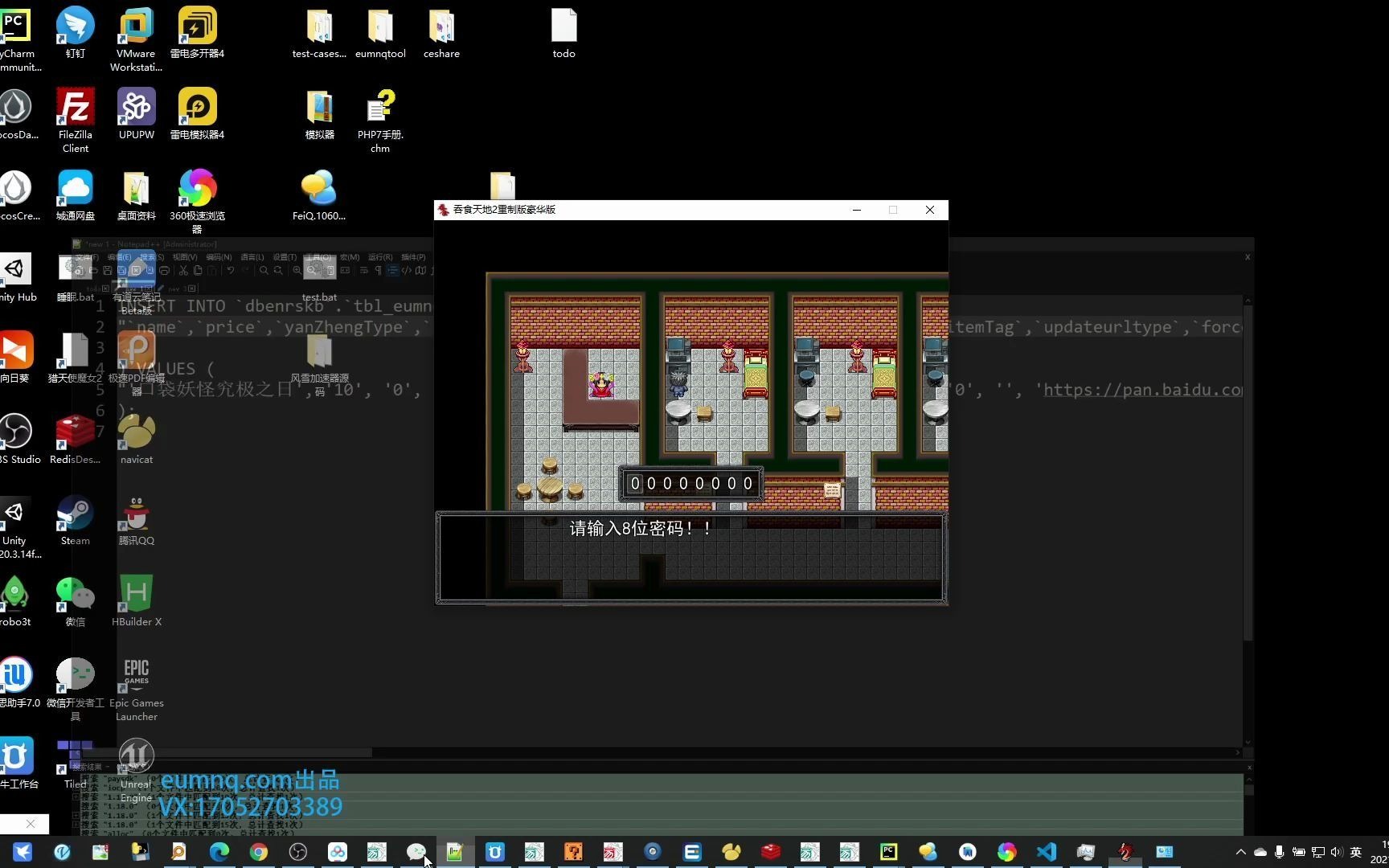
Task: Select the ceshare folder icon
Action: [x=441, y=33]
